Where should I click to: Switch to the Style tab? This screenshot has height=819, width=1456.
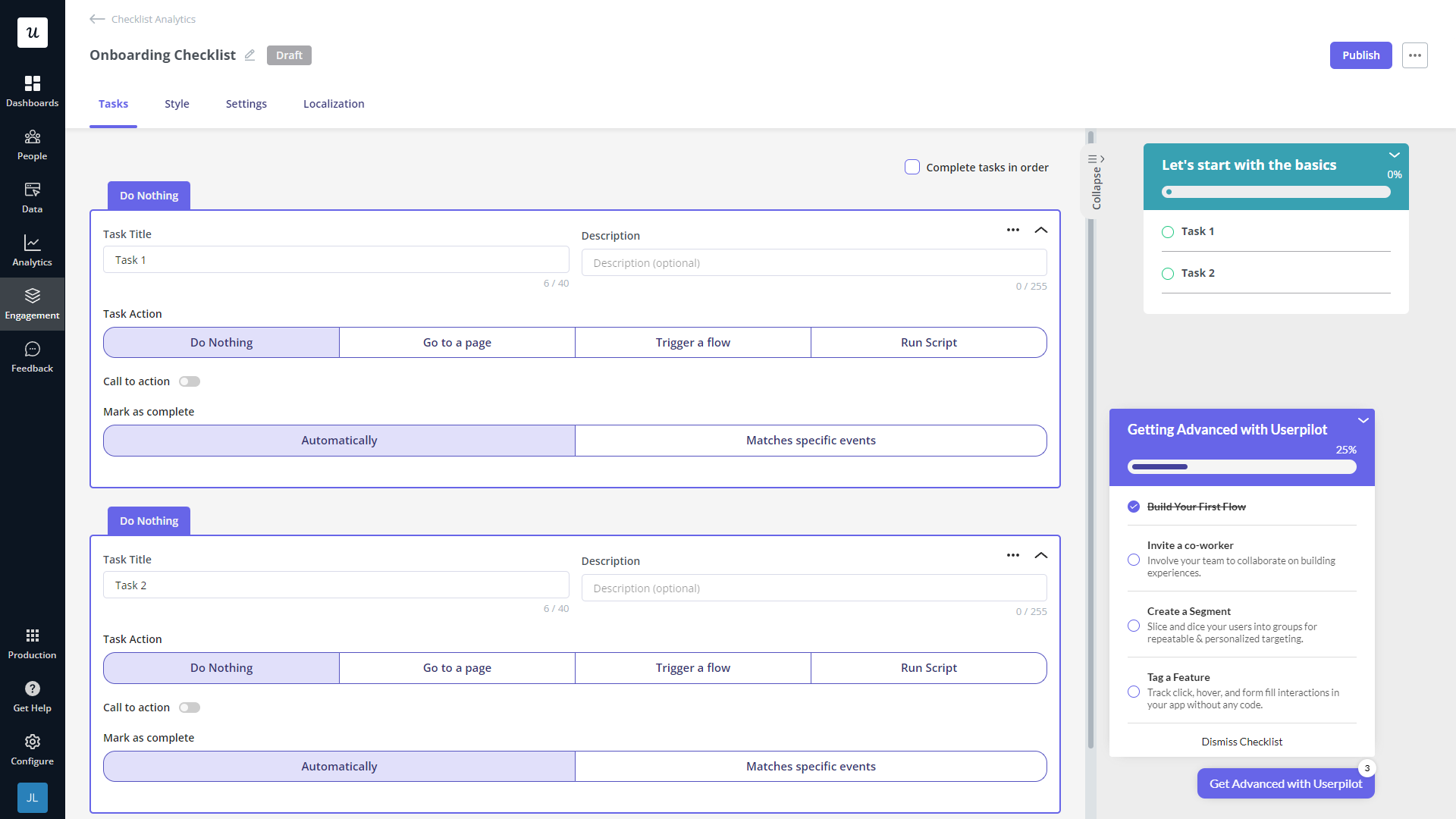pyautogui.click(x=176, y=103)
